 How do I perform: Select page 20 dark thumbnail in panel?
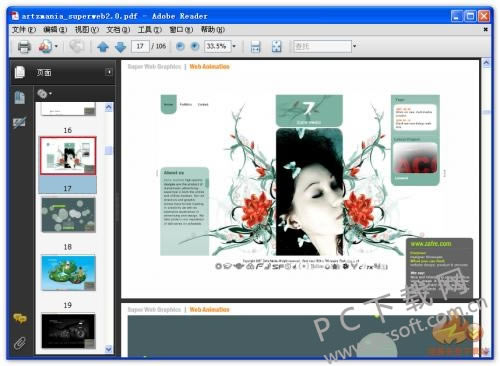coord(68,331)
